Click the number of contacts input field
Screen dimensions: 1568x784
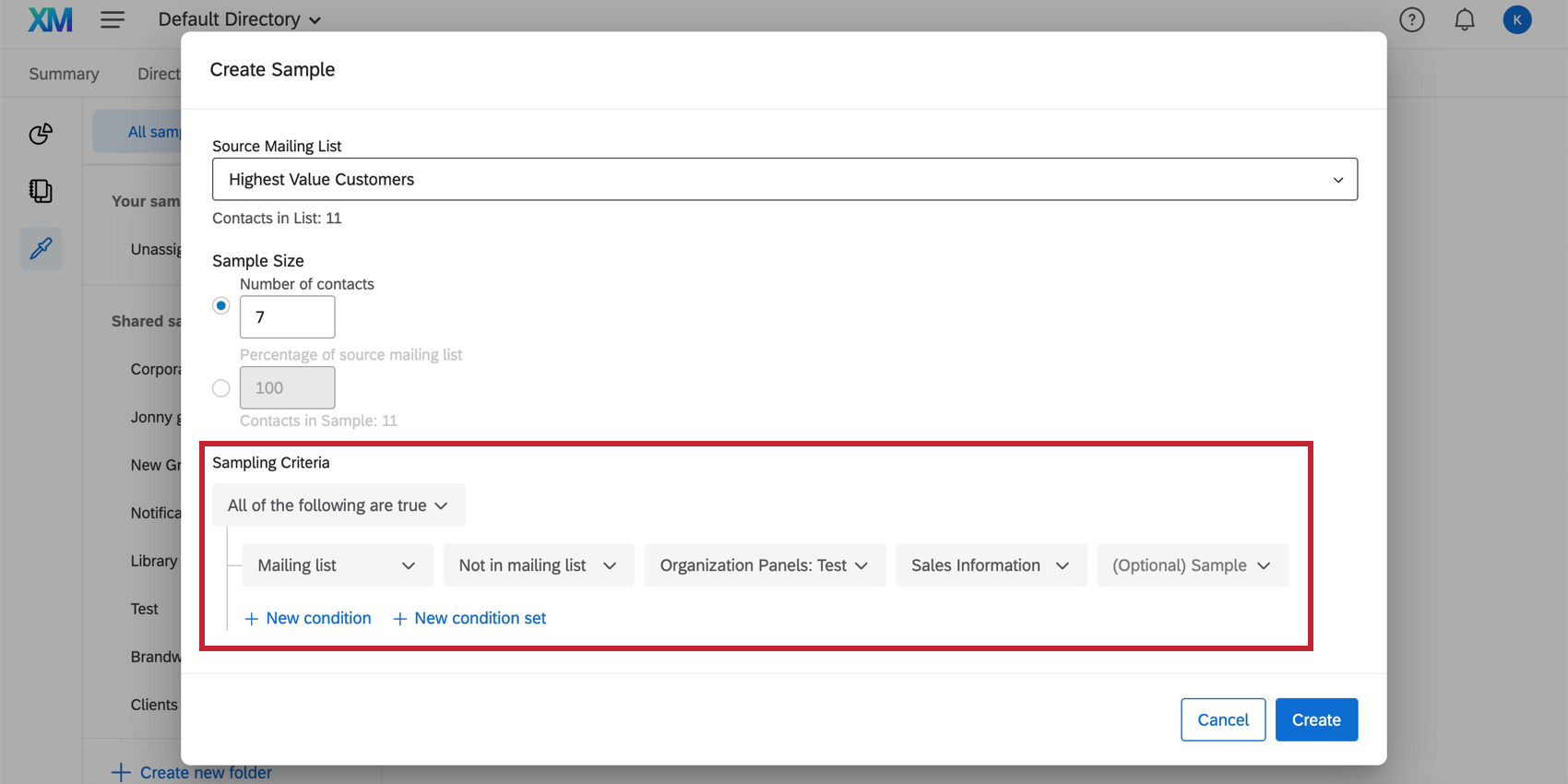[x=288, y=317]
